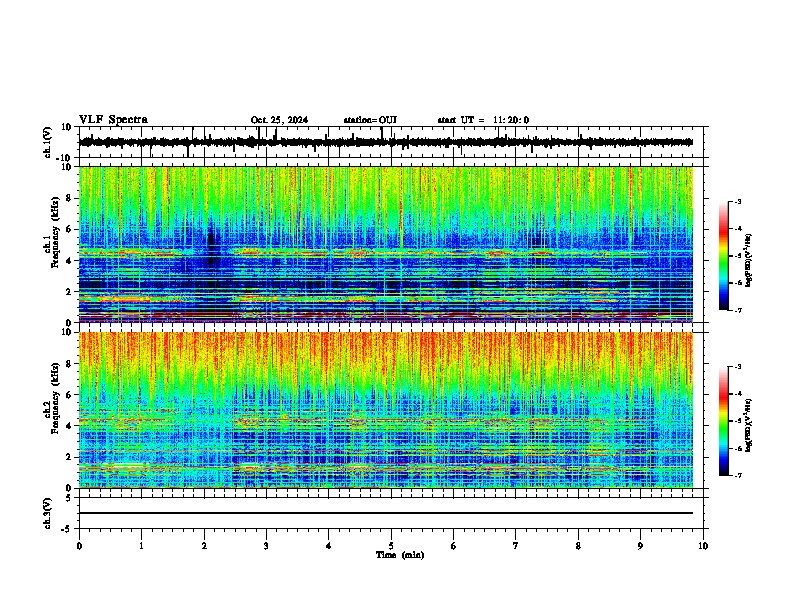Viewport: 792px width, 612px height.
Task: Click the ch.2 "Frequency (kHz)" axis label
Action: tap(55, 398)
